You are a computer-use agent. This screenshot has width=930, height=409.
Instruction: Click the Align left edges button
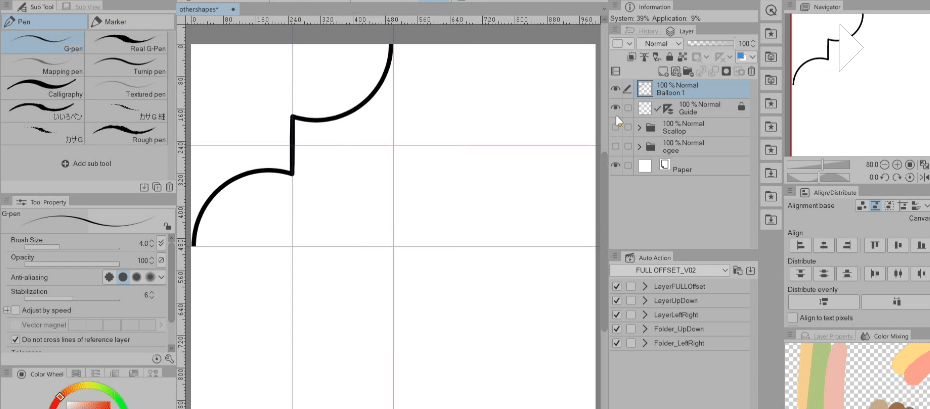tap(801, 245)
